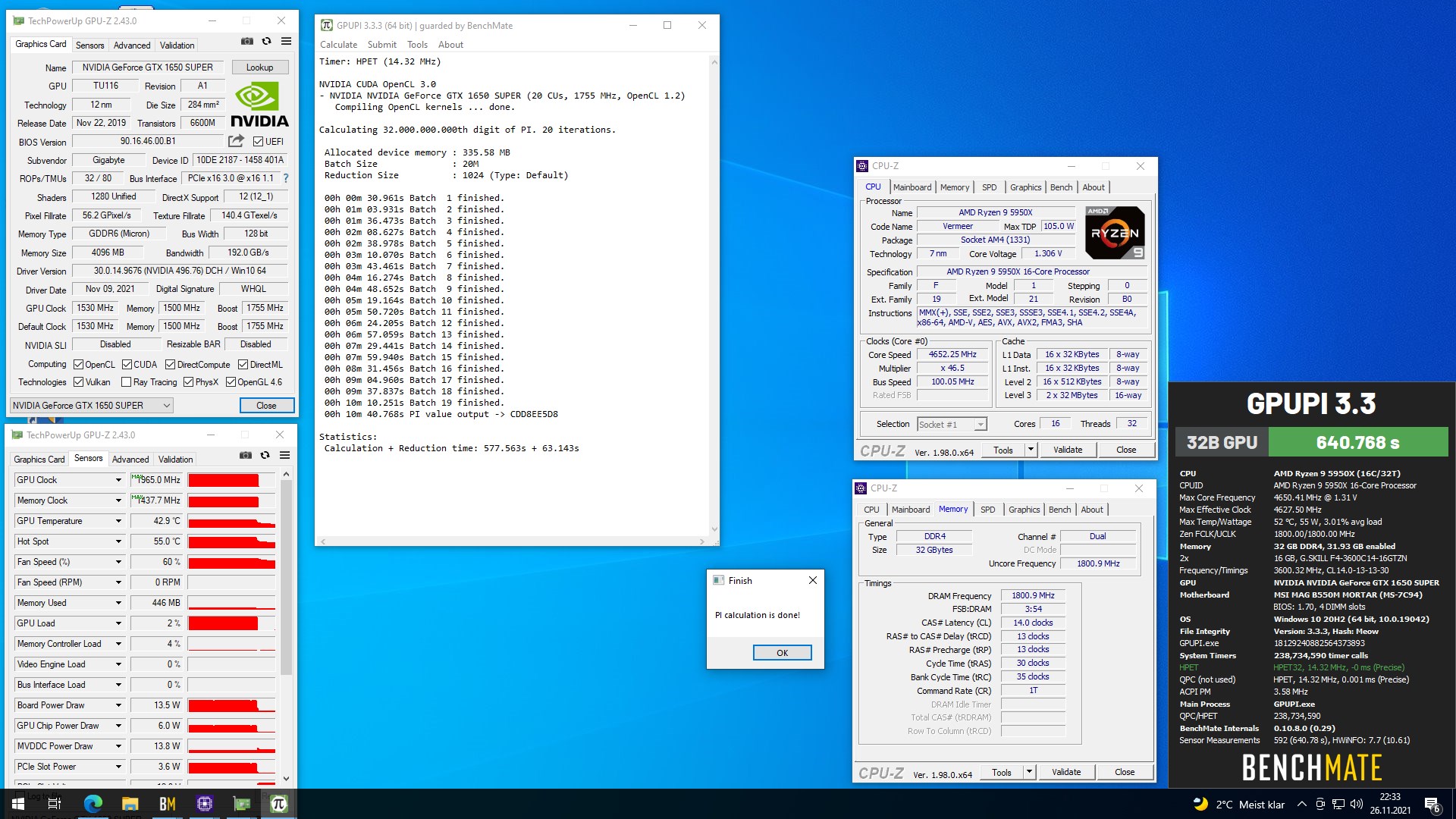The image size is (1456, 819).
Task: Click the GPU Load red sensor graph
Action: [x=231, y=623]
